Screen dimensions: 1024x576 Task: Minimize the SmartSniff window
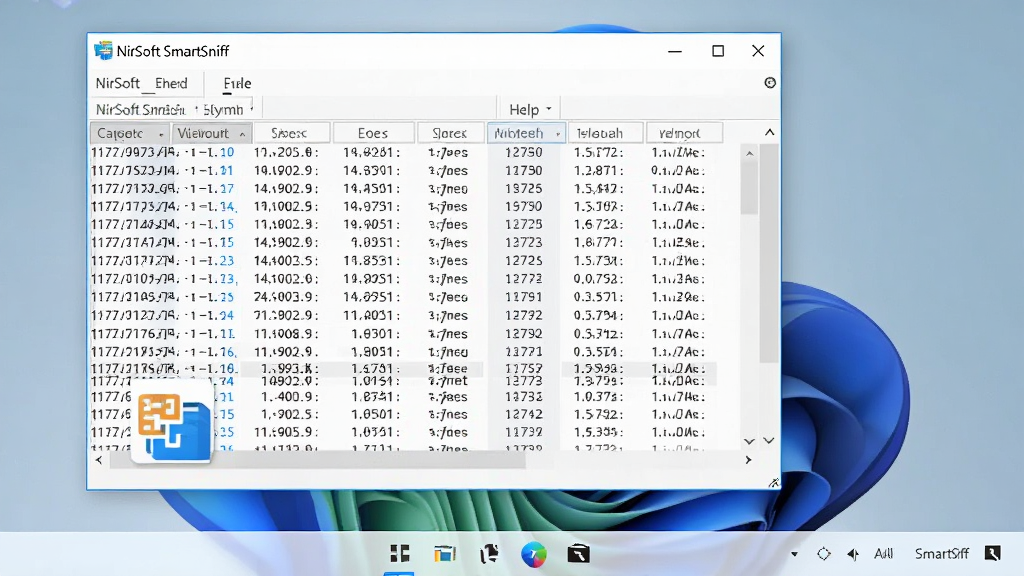(x=675, y=51)
